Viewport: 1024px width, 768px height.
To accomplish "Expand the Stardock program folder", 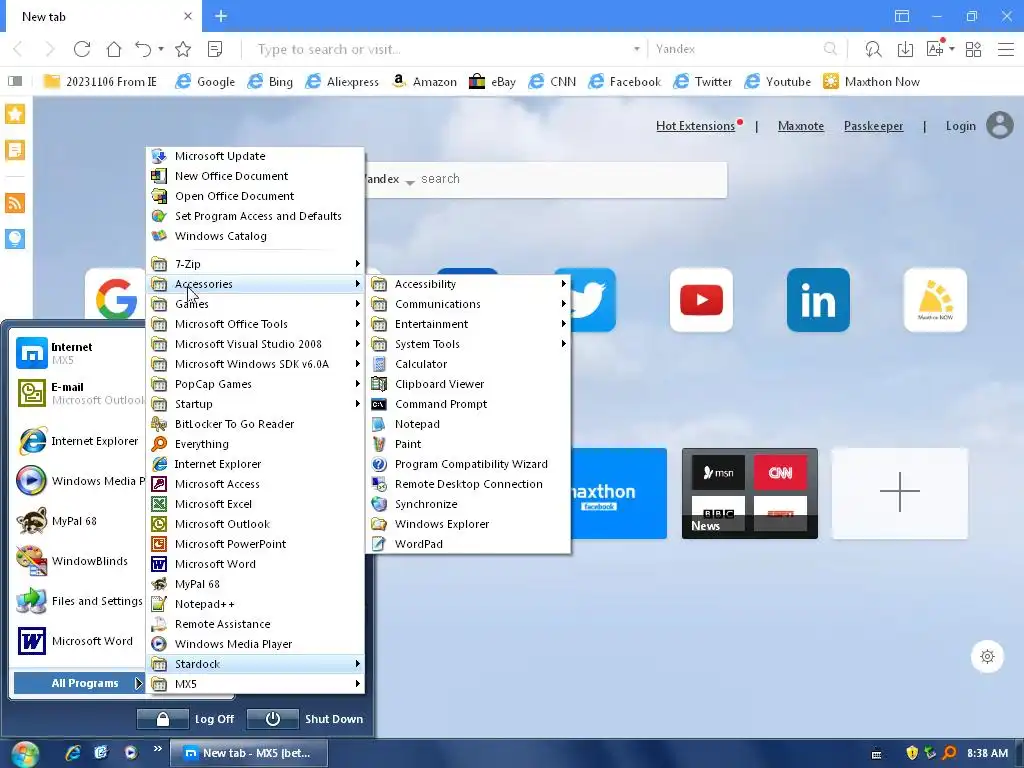I will click(255, 664).
